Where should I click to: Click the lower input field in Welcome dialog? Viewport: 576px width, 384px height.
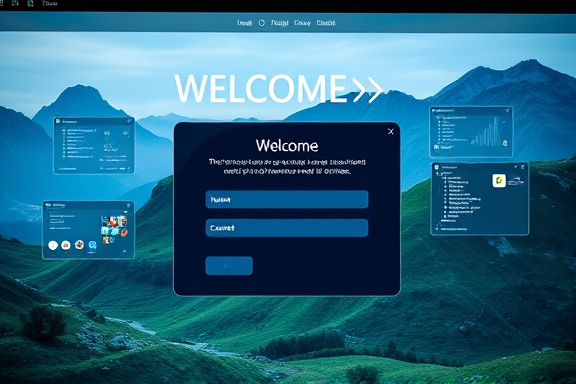[x=287, y=228]
